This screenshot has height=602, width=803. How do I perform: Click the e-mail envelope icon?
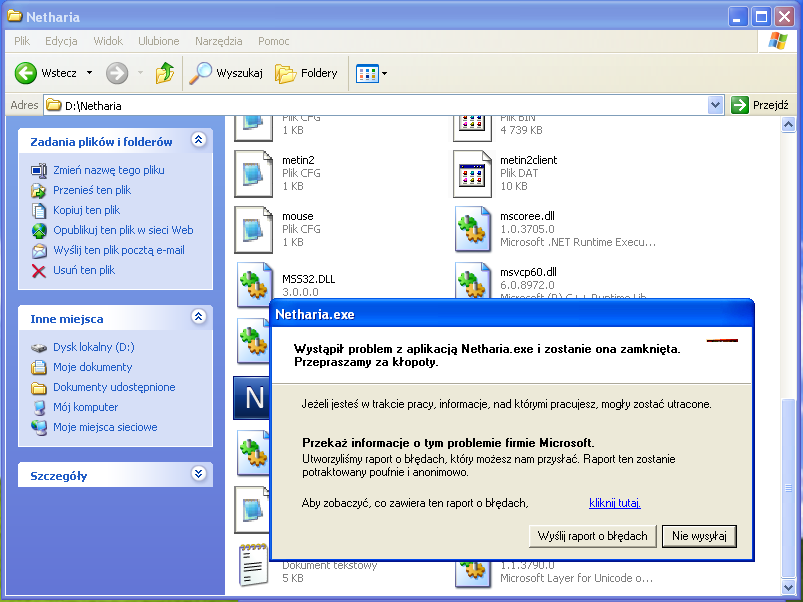pos(39,250)
